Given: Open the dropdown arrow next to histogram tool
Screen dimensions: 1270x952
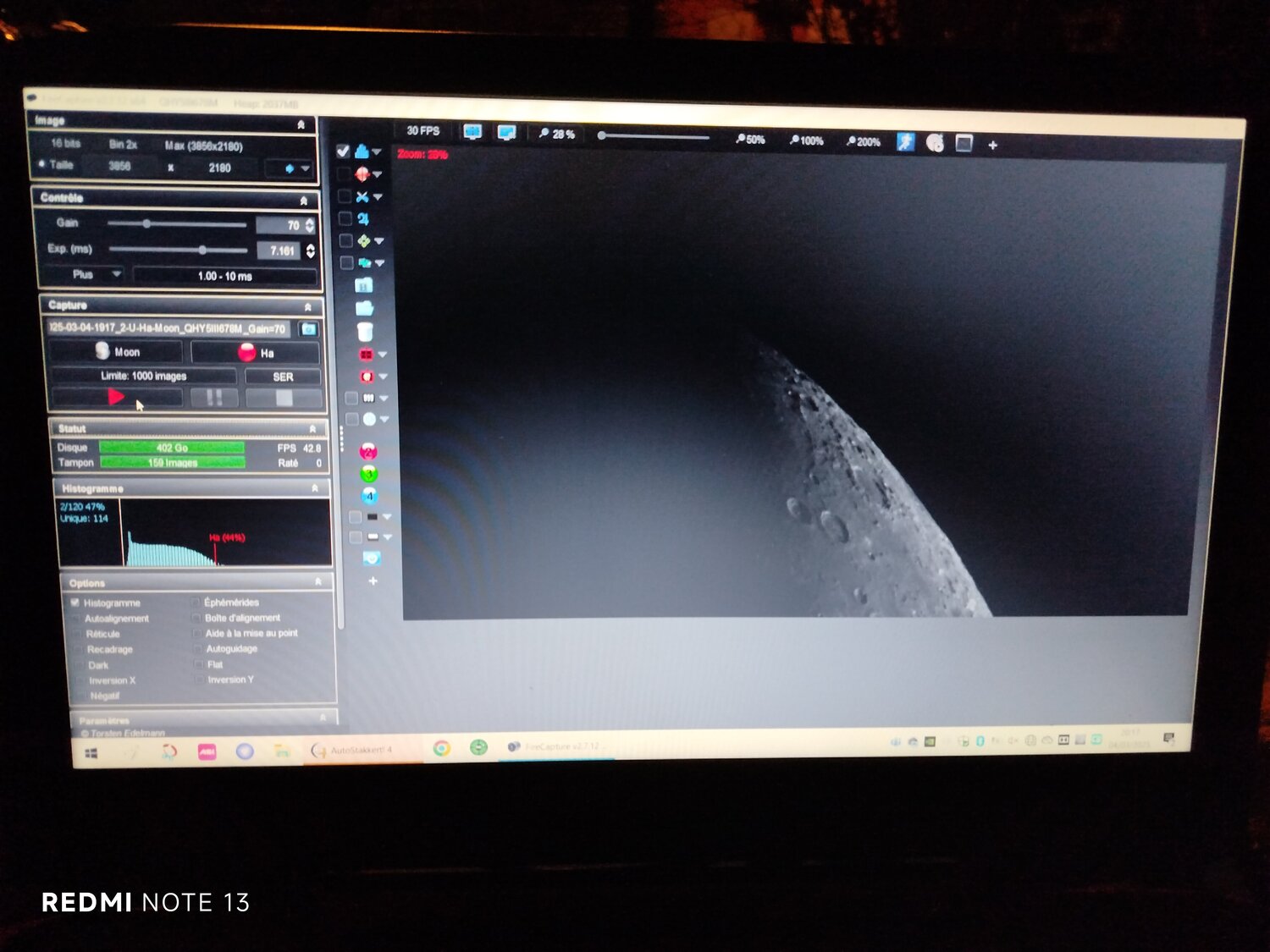Looking at the screenshot, I should (377, 152).
